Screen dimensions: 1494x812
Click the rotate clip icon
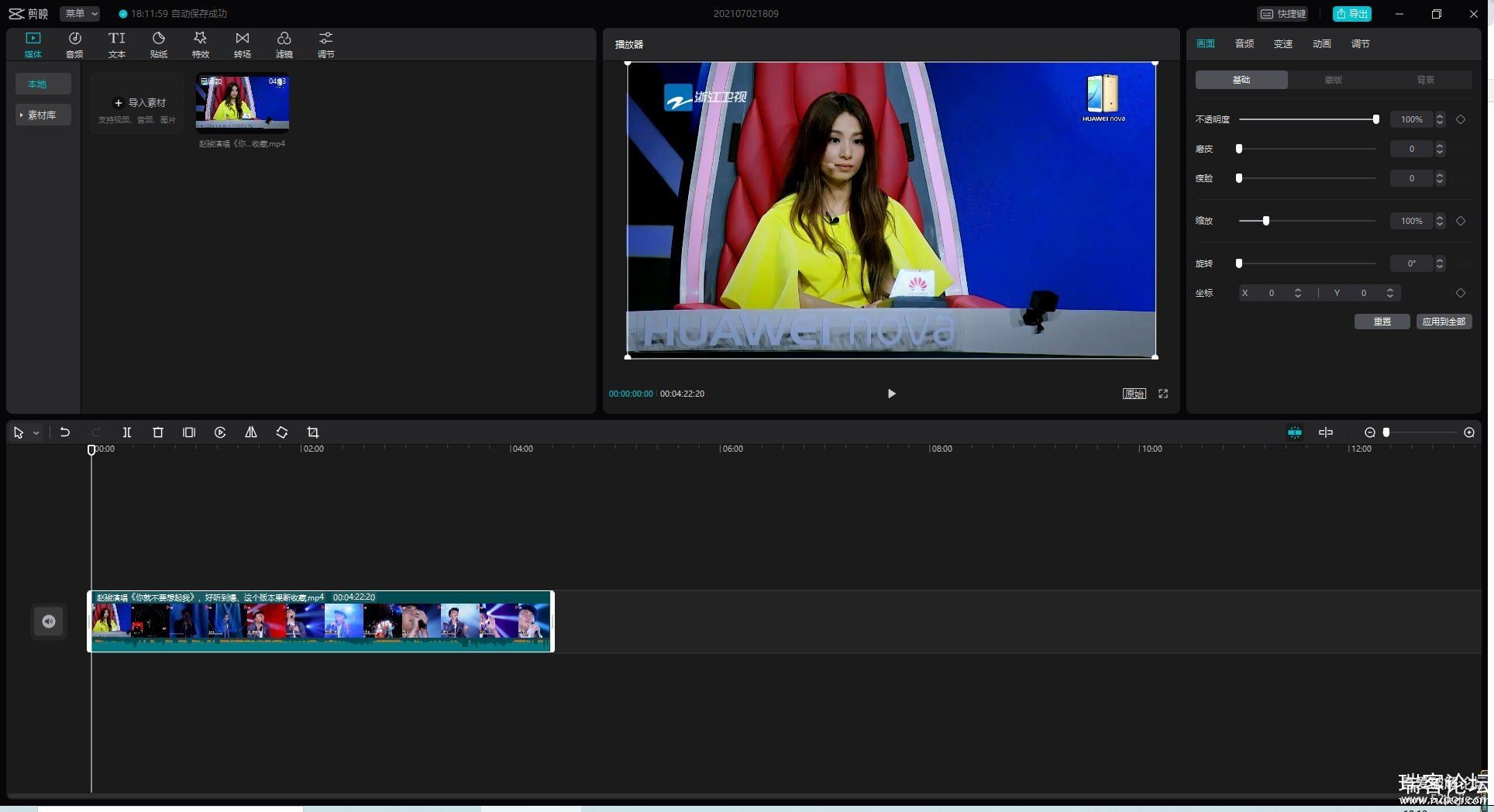tap(282, 432)
